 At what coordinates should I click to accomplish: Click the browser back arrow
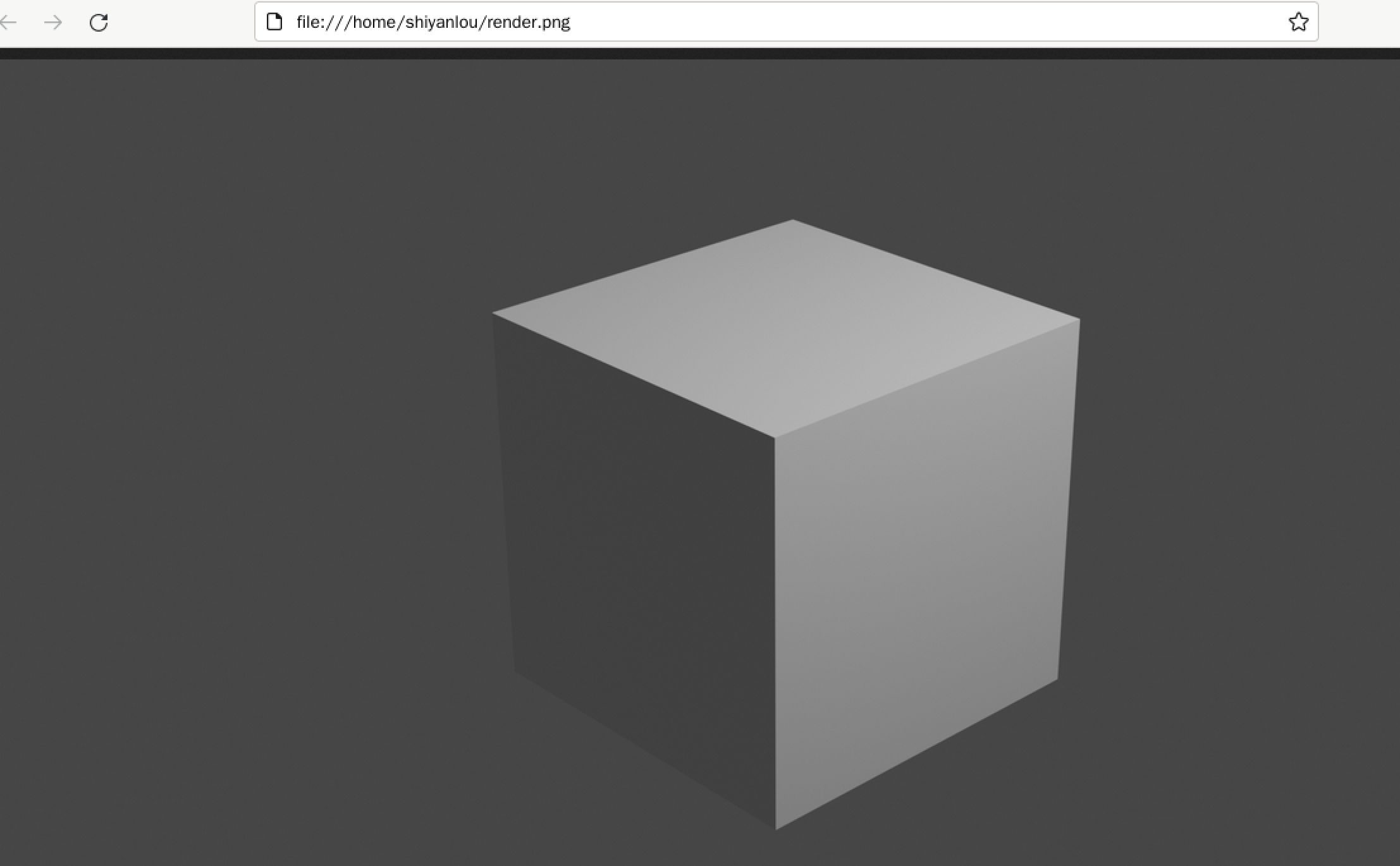pyautogui.click(x=8, y=23)
